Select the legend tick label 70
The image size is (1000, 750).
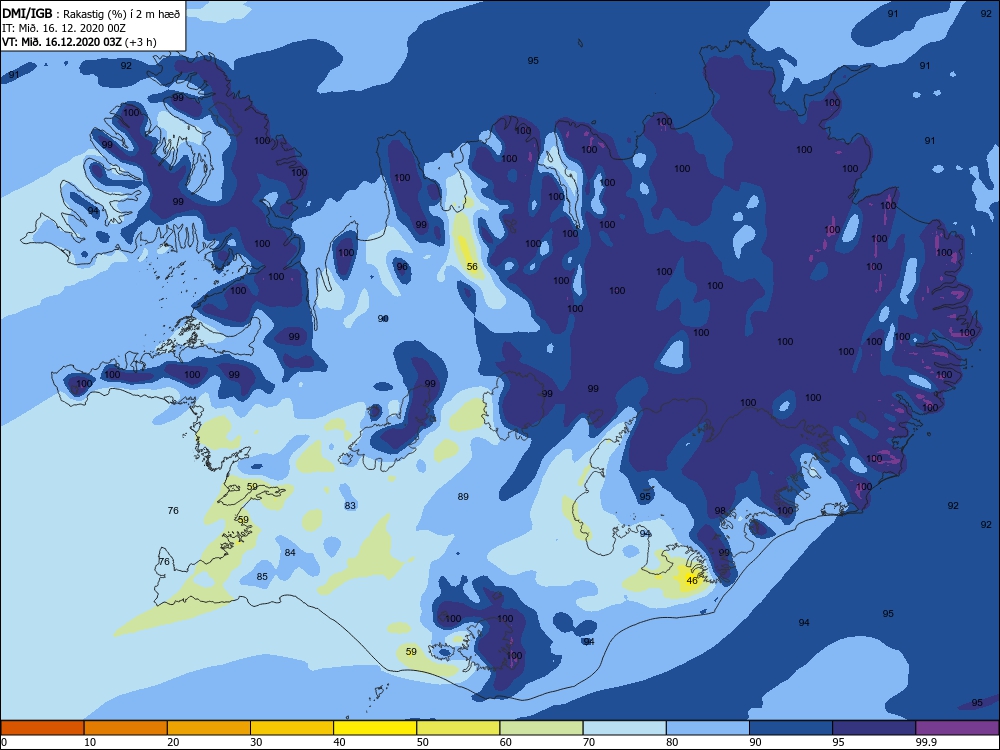tap(589, 742)
